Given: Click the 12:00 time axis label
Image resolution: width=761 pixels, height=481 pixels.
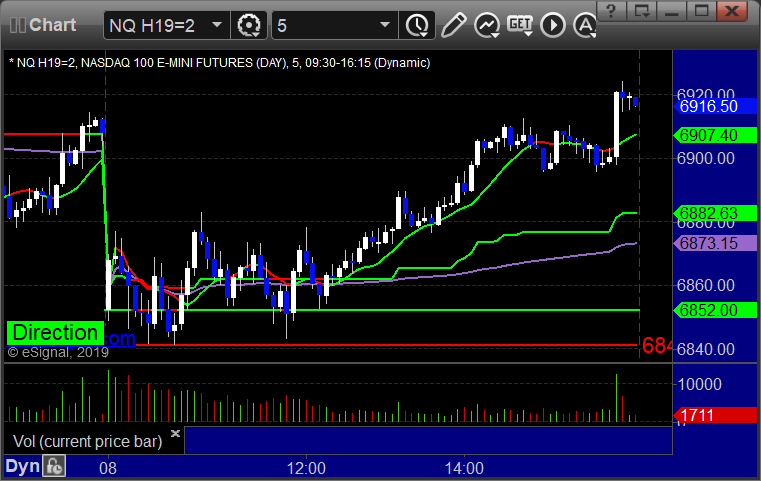Looking at the screenshot, I should tap(306, 468).
